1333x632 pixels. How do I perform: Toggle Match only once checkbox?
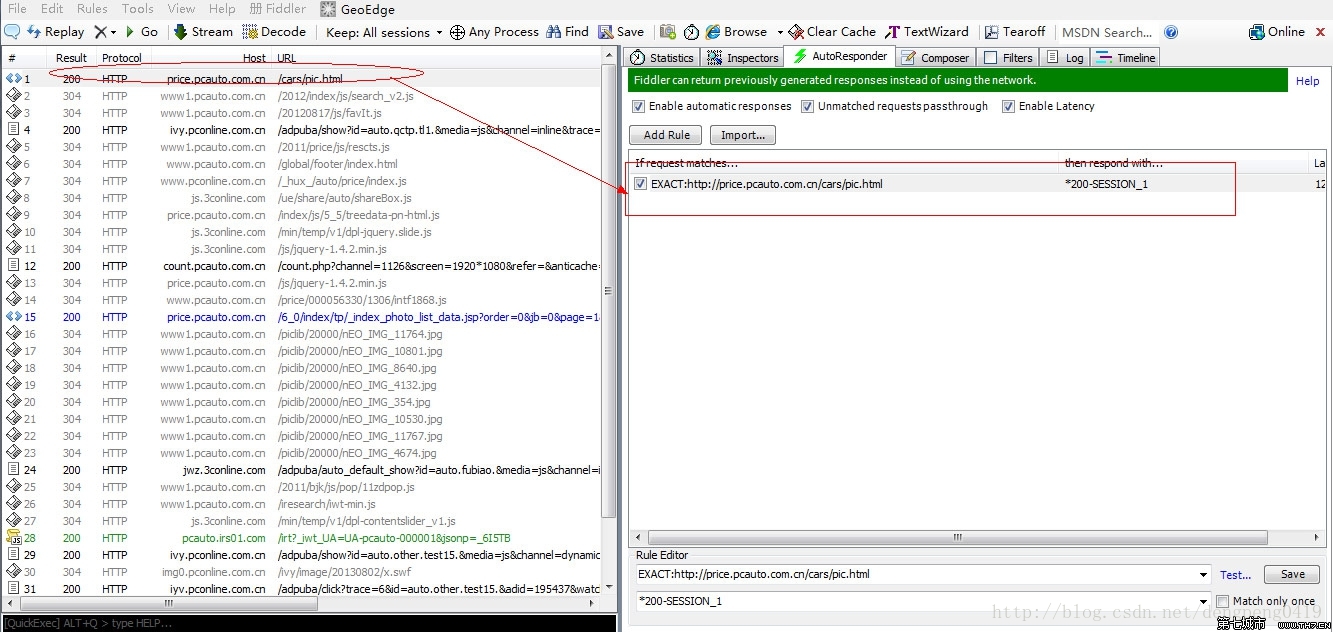coord(1222,601)
